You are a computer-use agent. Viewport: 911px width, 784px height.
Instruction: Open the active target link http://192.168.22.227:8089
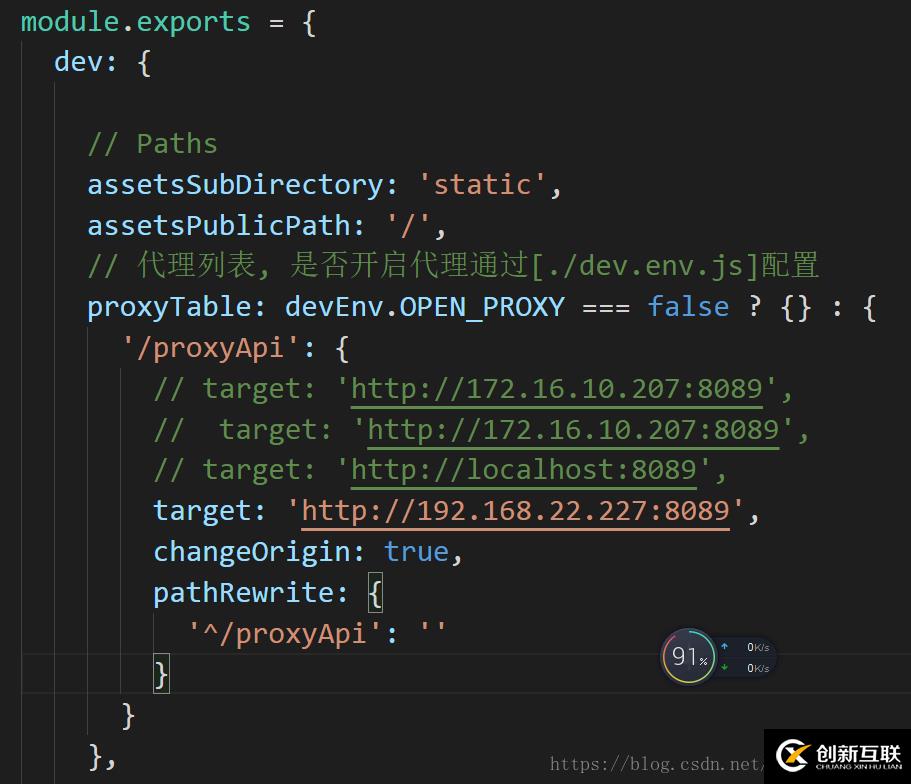(515, 511)
